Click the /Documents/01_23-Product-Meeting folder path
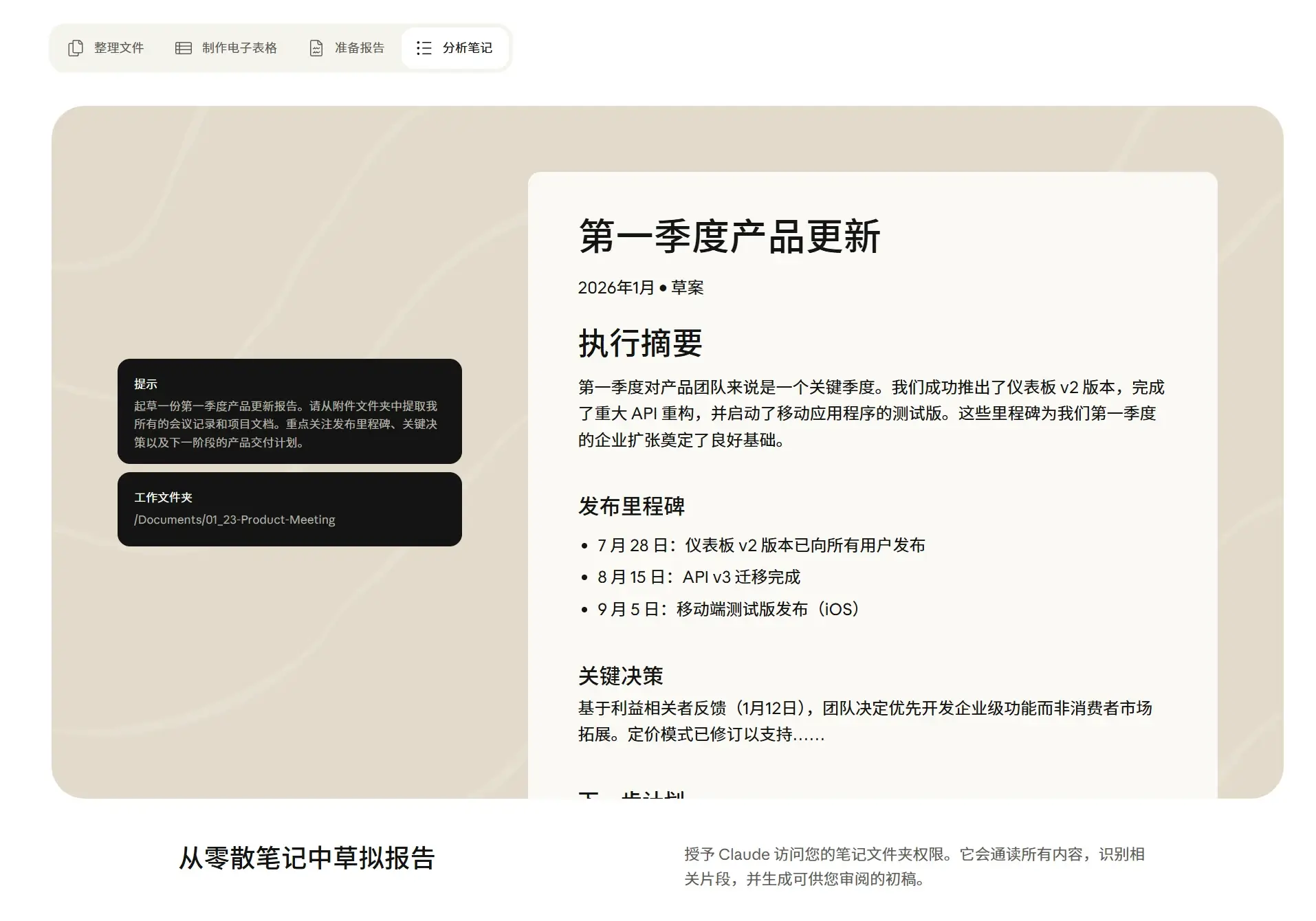This screenshot has width=1316, height=921. click(234, 520)
